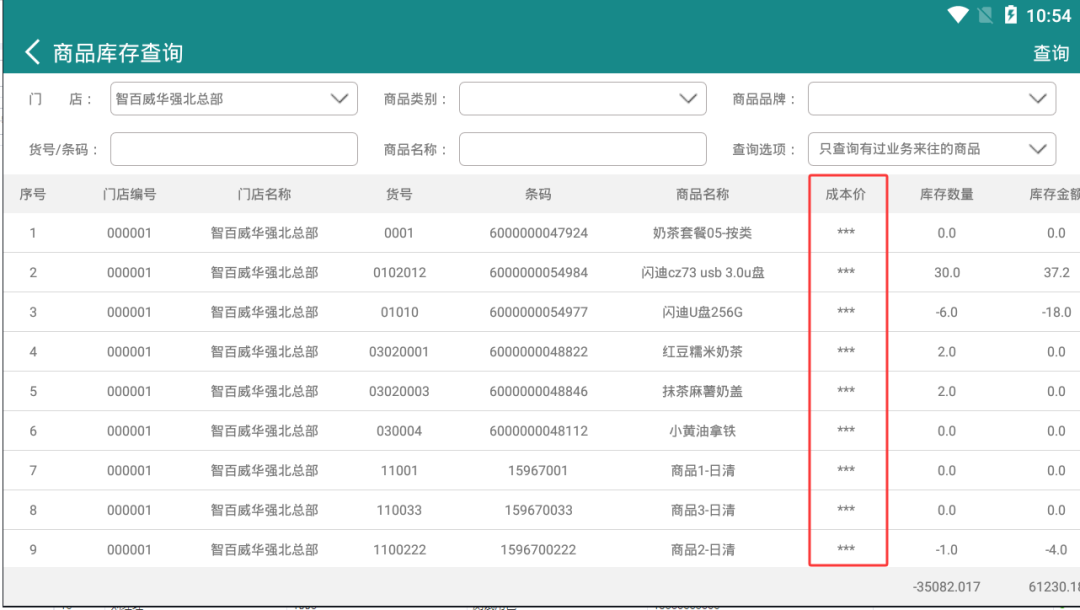This screenshot has width=1080, height=610.
Task: Expand the 商品类别 dropdown
Action: (x=583, y=98)
